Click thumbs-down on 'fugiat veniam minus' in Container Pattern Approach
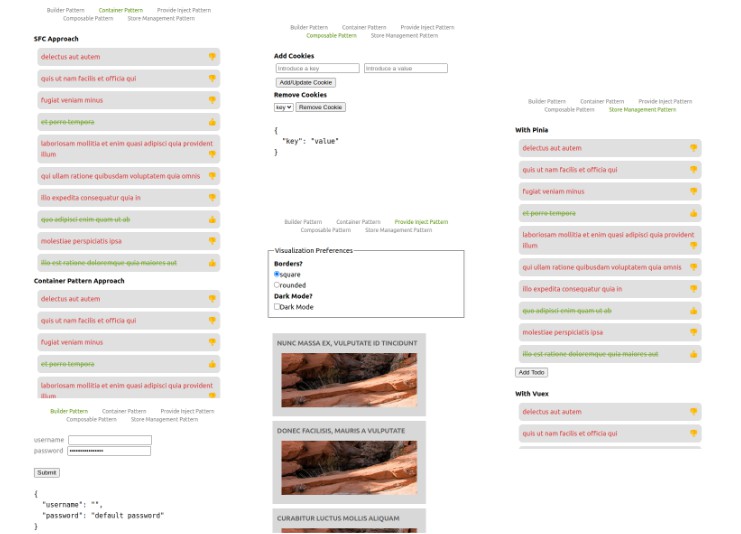The height and width of the screenshot is (534, 741). [x=212, y=342]
